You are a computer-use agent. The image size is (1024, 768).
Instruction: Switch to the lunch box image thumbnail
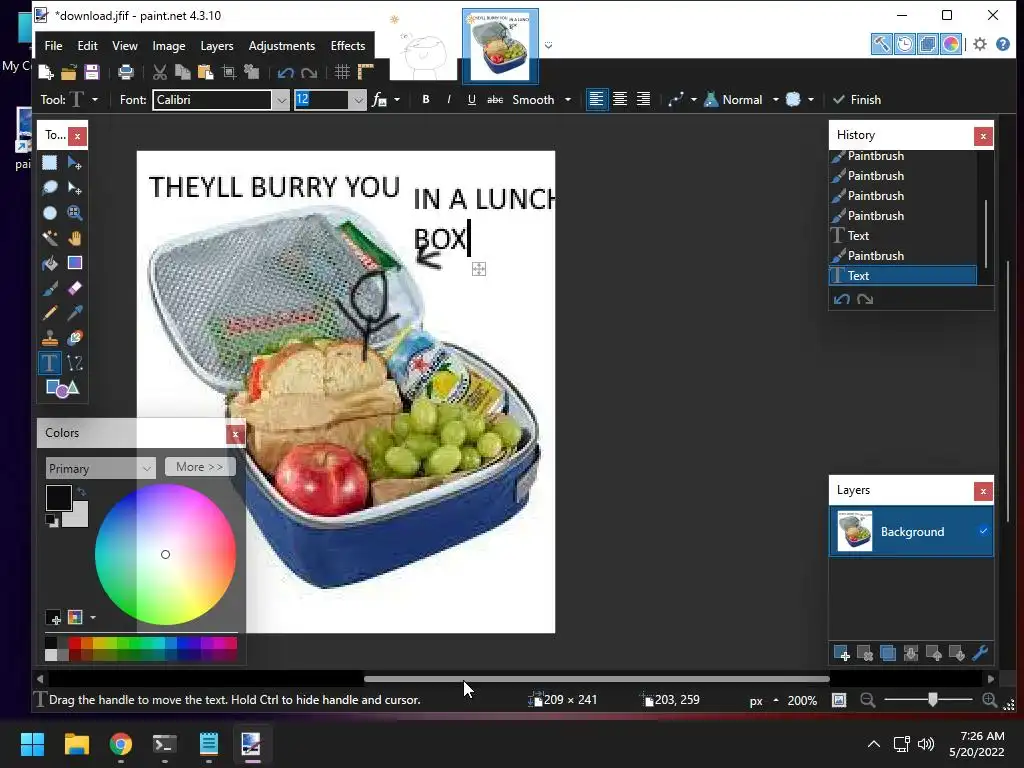pos(500,46)
